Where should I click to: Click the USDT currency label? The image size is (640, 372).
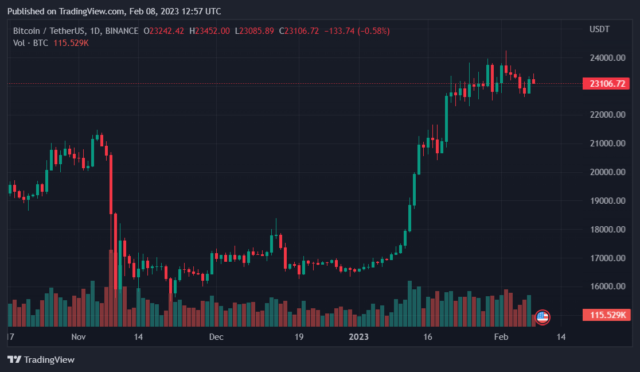tap(599, 29)
